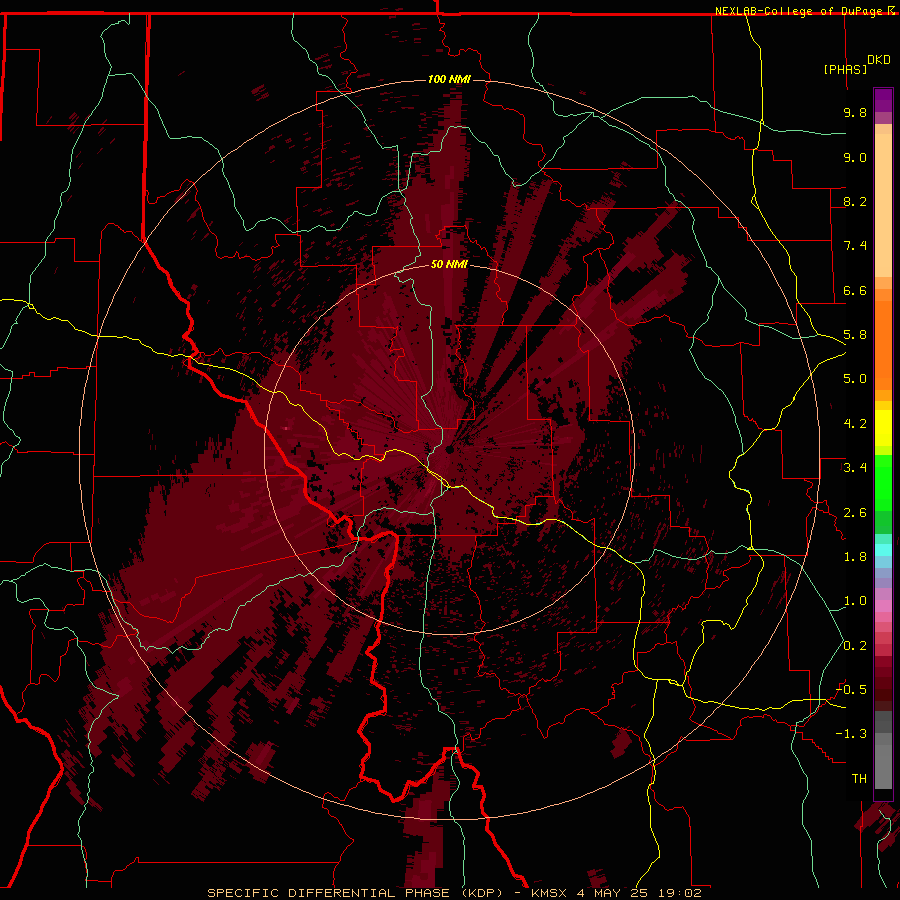Click the 2.6 legend value
This screenshot has width=900, height=900.
pyautogui.click(x=855, y=513)
